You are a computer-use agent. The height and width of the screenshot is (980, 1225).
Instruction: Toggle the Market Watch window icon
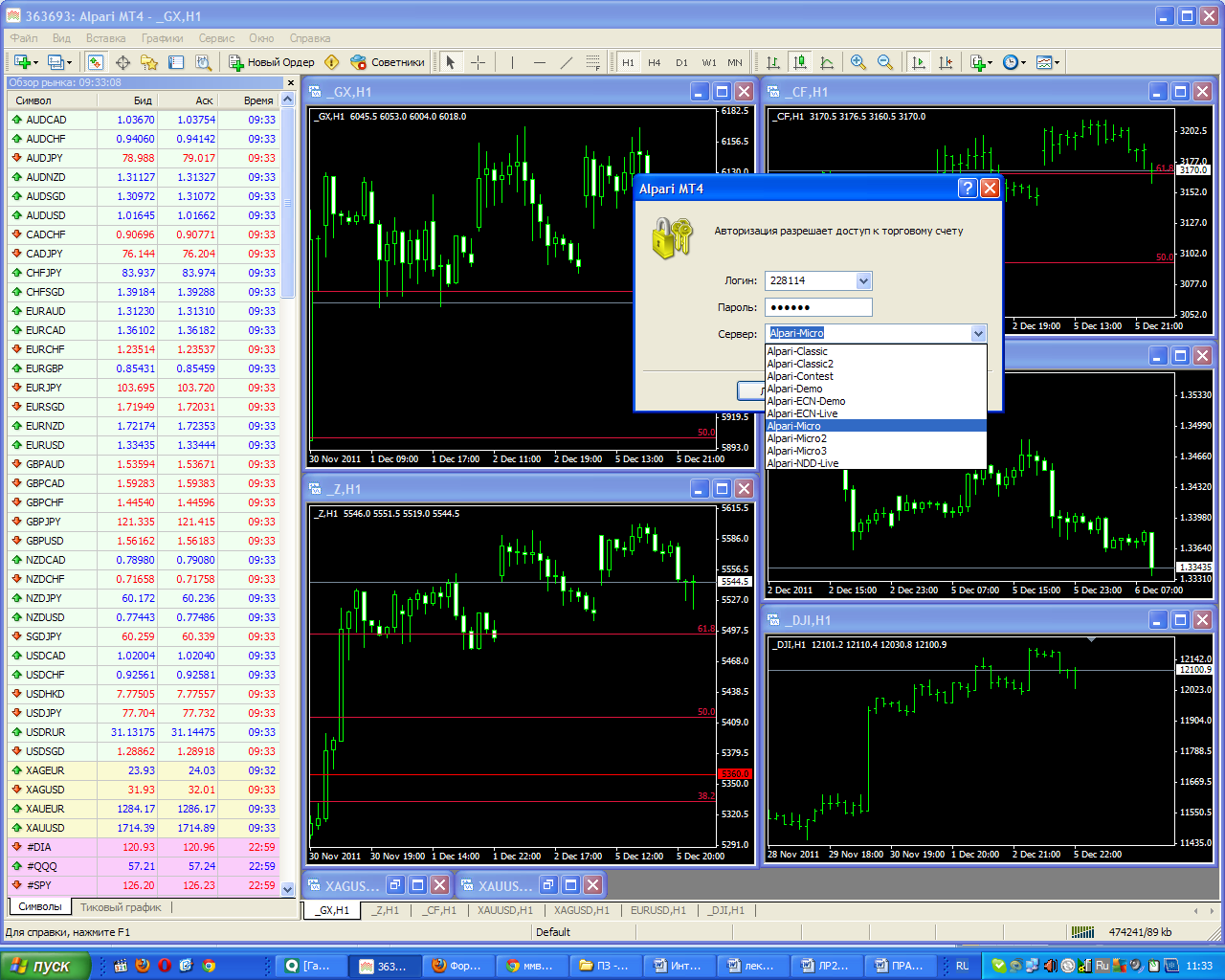pyautogui.click(x=96, y=62)
